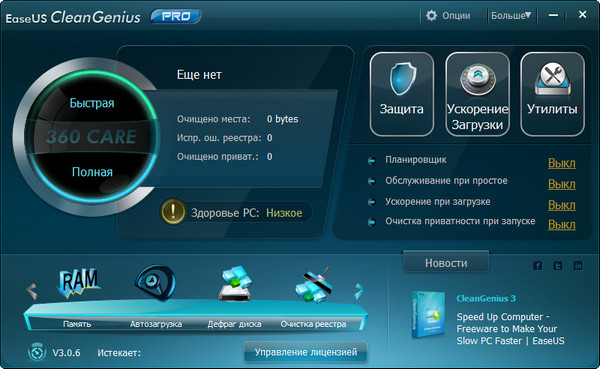Start Дефраг диска disk defrag
Screen dimensions: 600x369
235,283
